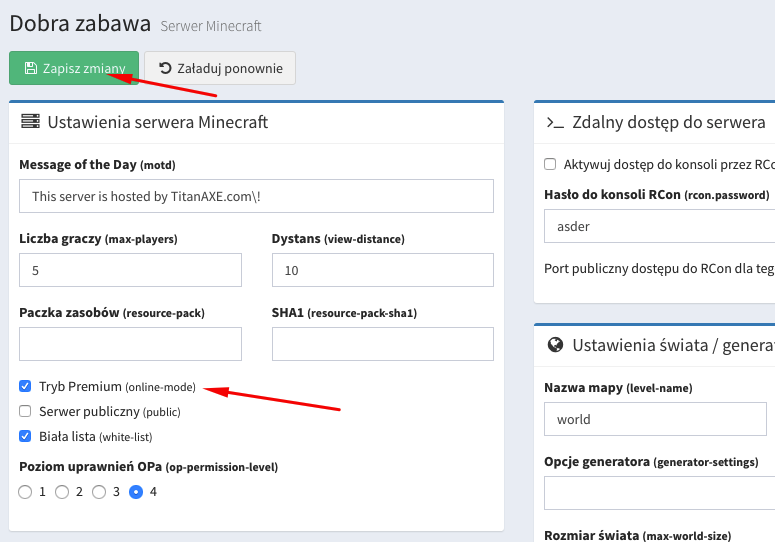Click the terminal icon beside Zdalny dostęp do serwera
This screenshot has width=775, height=542.
pos(555,122)
